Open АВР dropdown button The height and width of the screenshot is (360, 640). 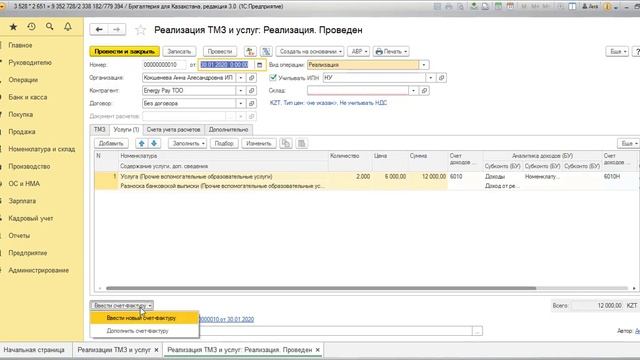[x=359, y=51]
